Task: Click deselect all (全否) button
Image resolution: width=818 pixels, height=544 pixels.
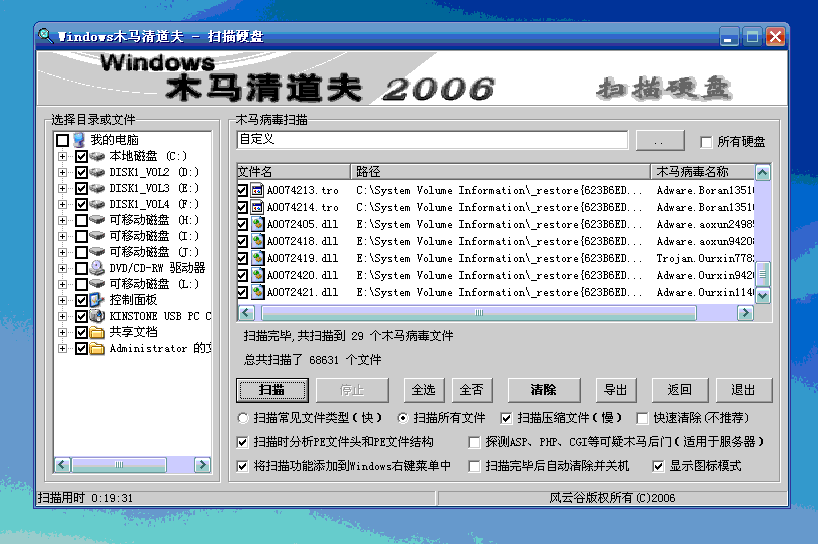Action: 472,390
